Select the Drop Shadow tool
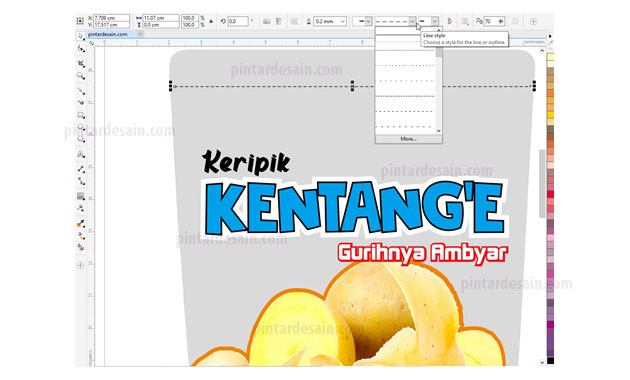Image resolution: width=630 pixels, height=380 pixels. pos(81,196)
